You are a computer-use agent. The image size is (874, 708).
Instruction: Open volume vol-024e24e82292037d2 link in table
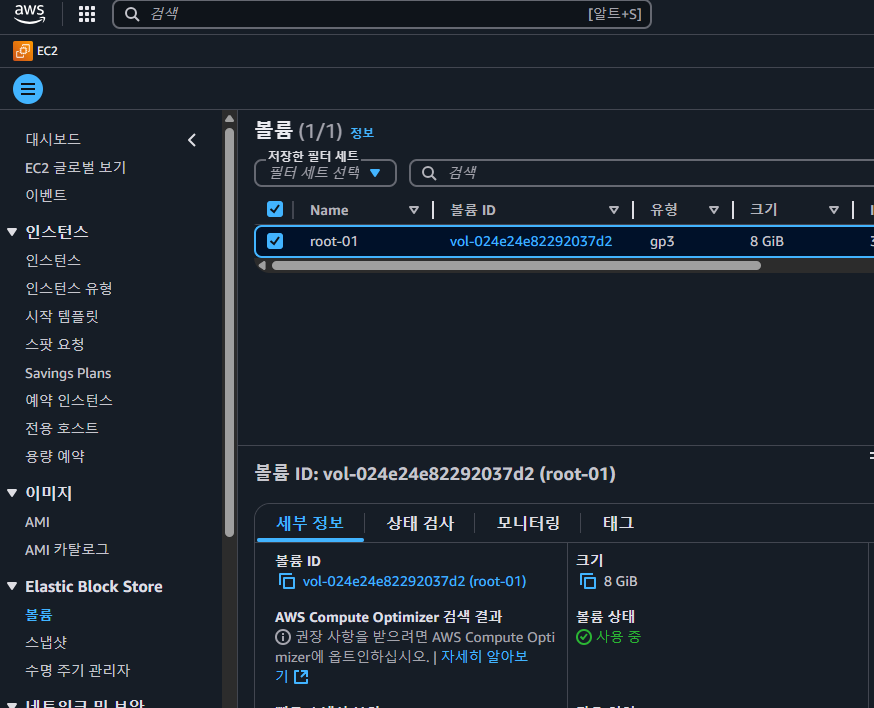point(531,241)
